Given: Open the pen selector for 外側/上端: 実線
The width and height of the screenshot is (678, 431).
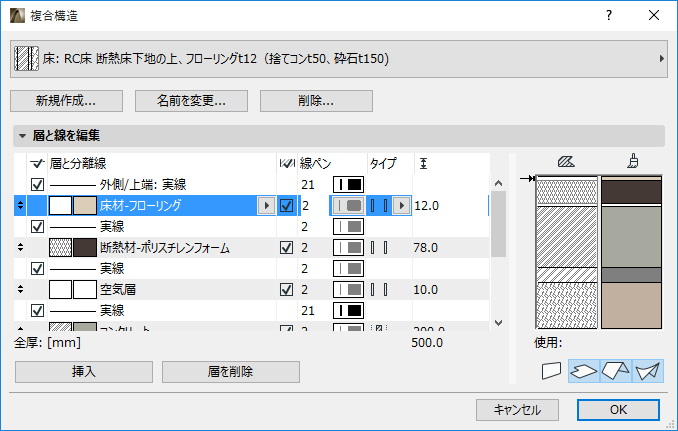Looking at the screenshot, I should 348,185.
